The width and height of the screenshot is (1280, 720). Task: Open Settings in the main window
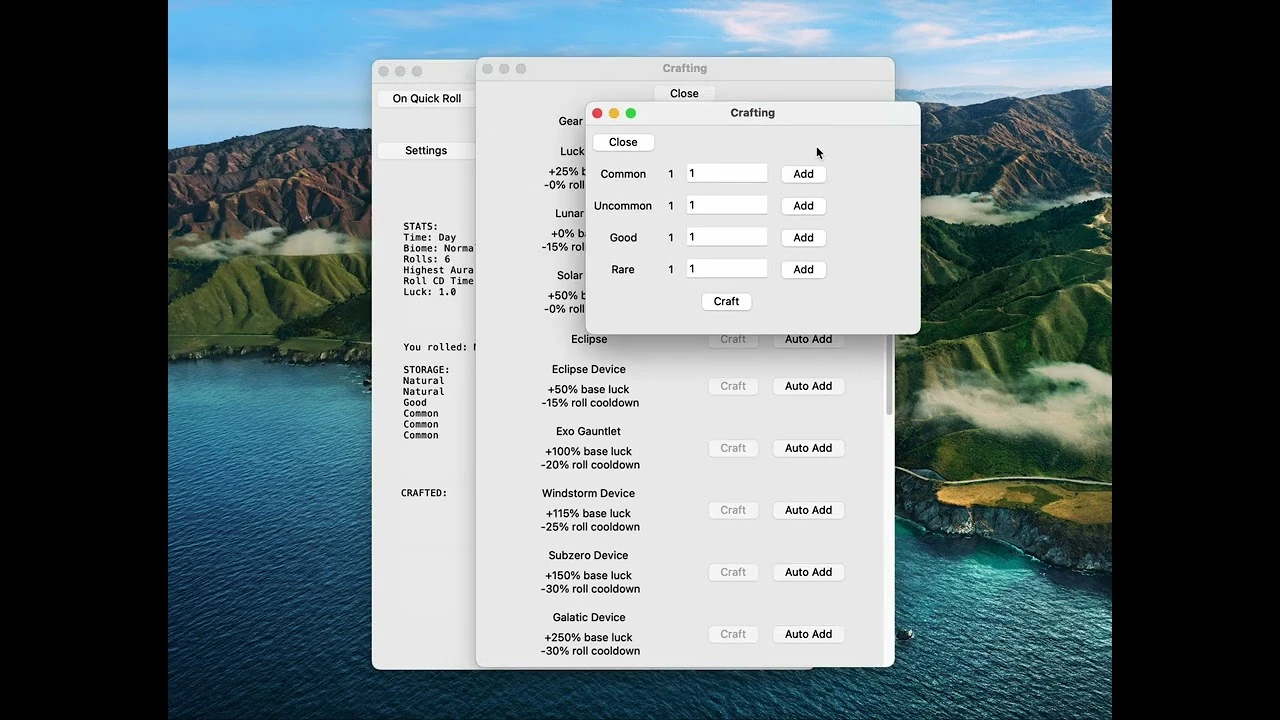pyautogui.click(x=426, y=151)
